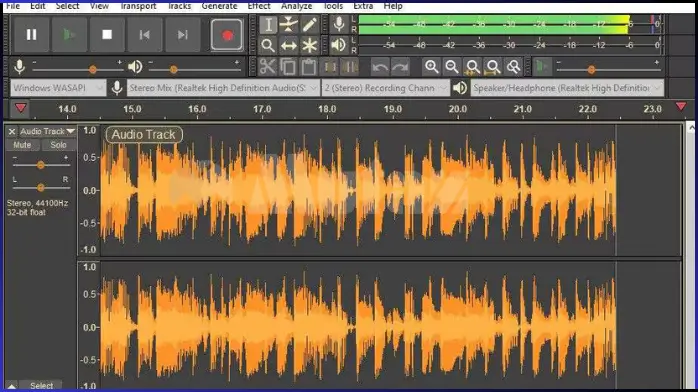Open the Select menu
Screen dimensions: 698x392
pos(68,6)
